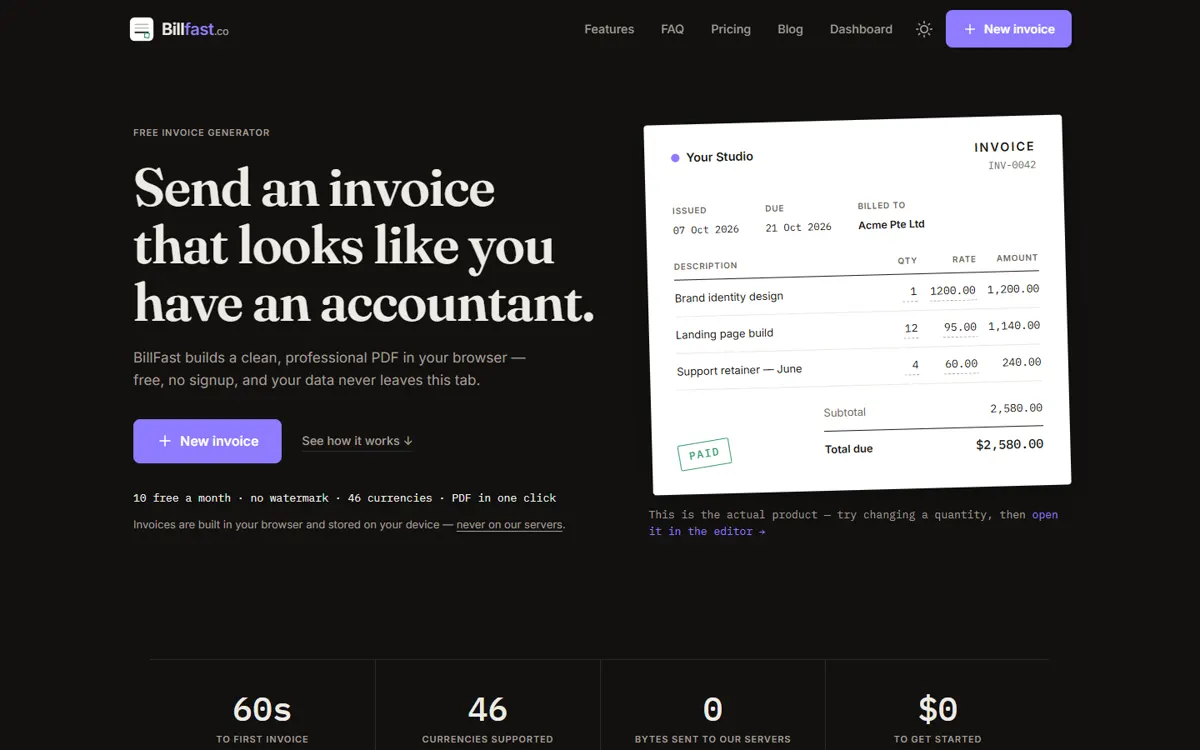Click the main hero headline
The width and height of the screenshot is (1200, 750).
click(x=364, y=246)
